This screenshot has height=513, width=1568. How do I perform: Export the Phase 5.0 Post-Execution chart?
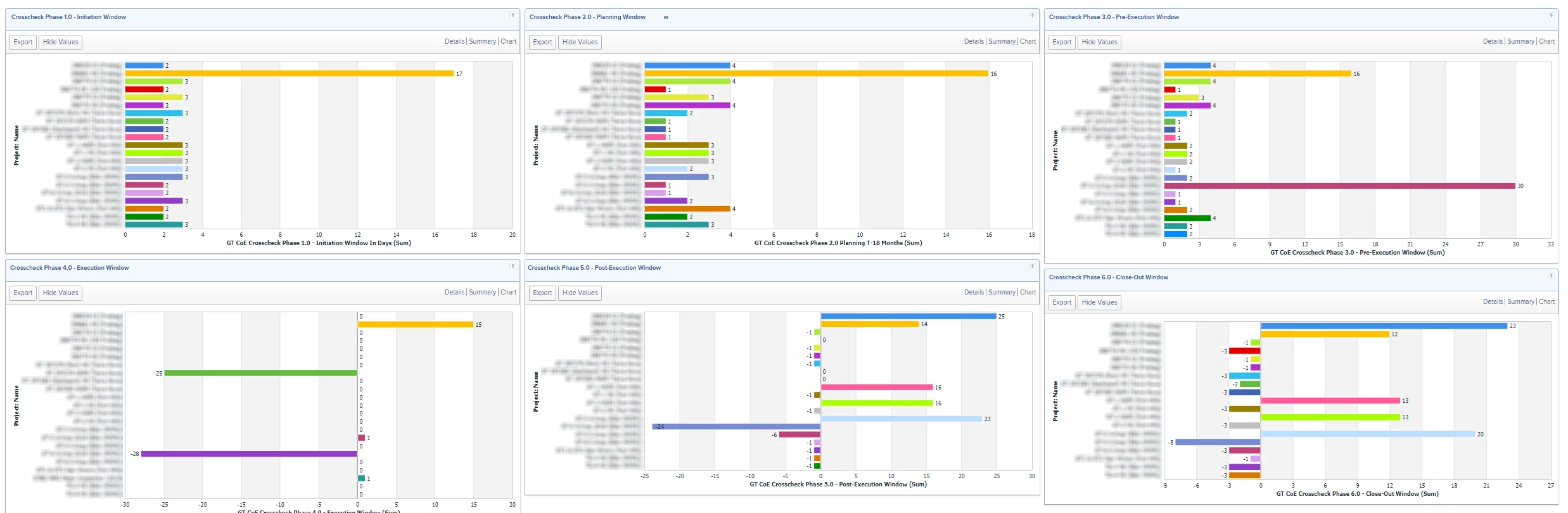(x=542, y=293)
